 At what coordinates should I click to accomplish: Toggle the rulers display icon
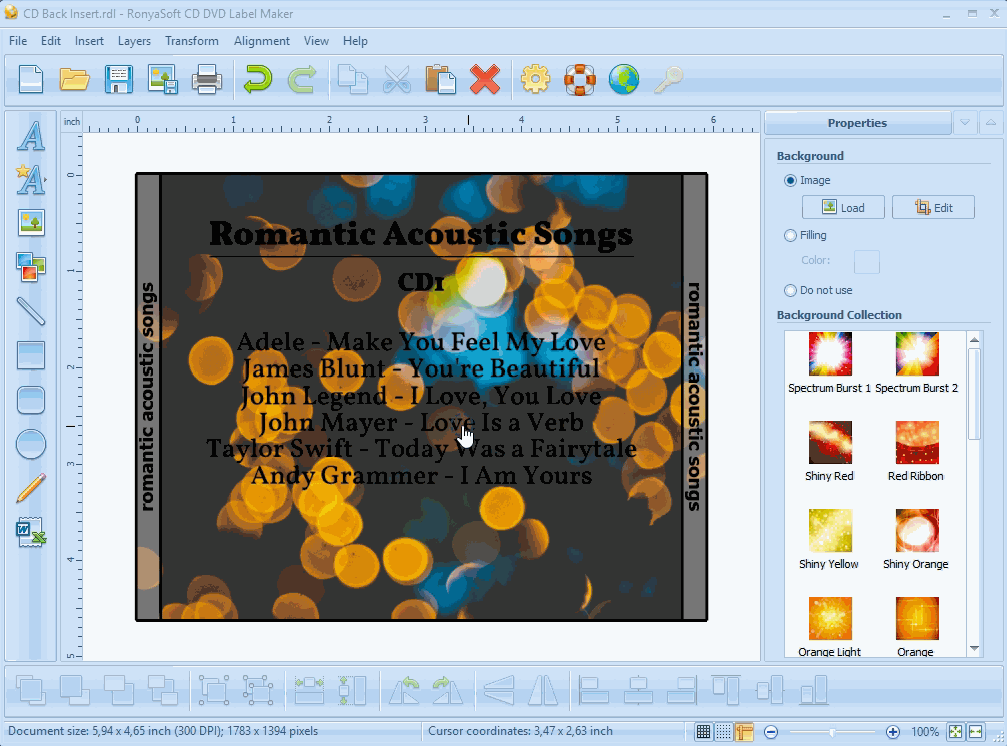click(744, 732)
